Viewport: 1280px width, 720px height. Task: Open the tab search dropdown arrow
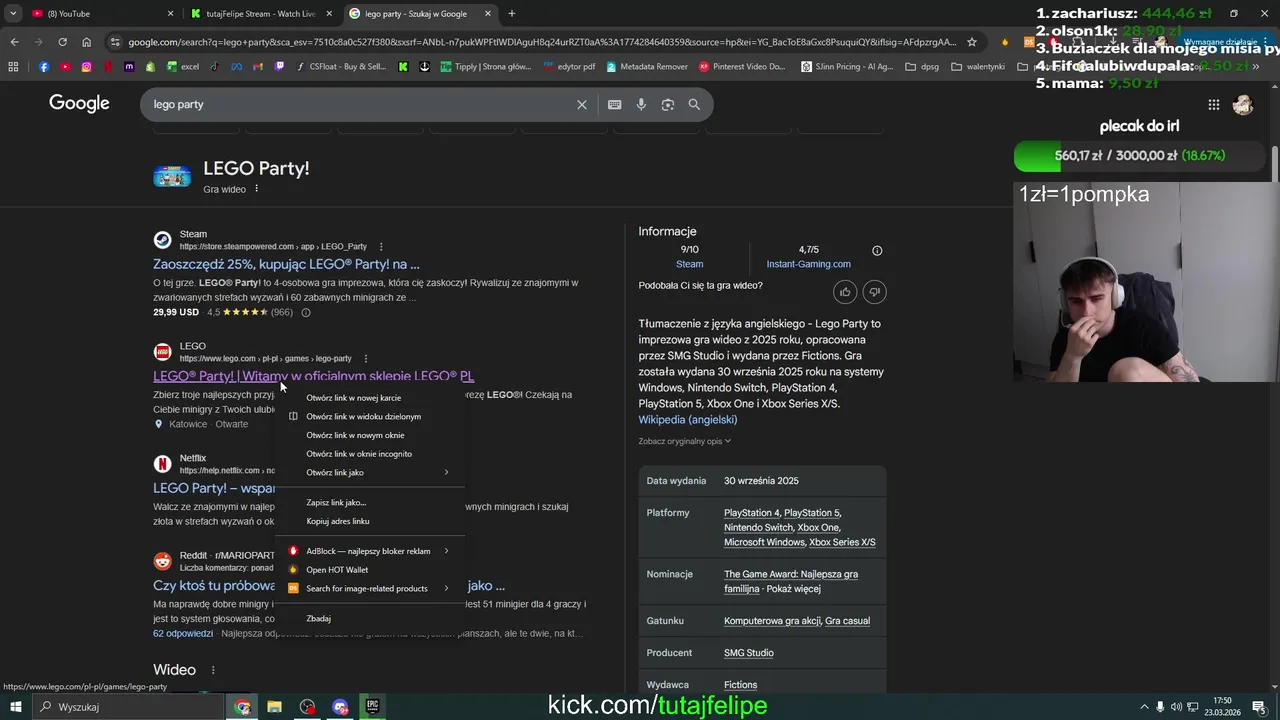coord(13,13)
